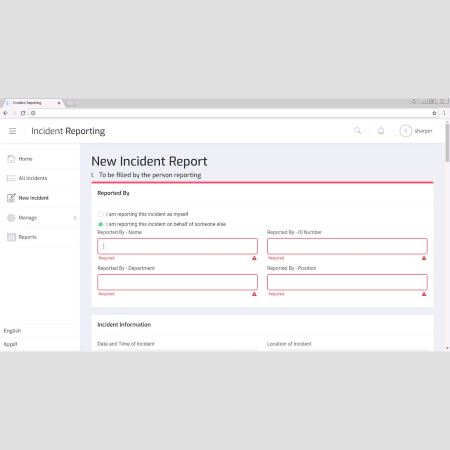This screenshot has width=450, height=450.
Task: Close the Incident Reporting browser tab
Action: pos(59,103)
